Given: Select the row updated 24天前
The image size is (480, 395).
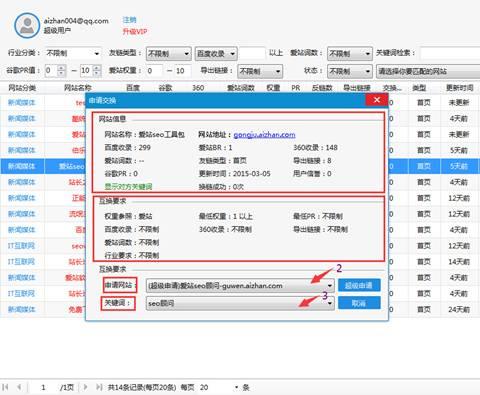Looking at the screenshot, I should click(240, 309).
